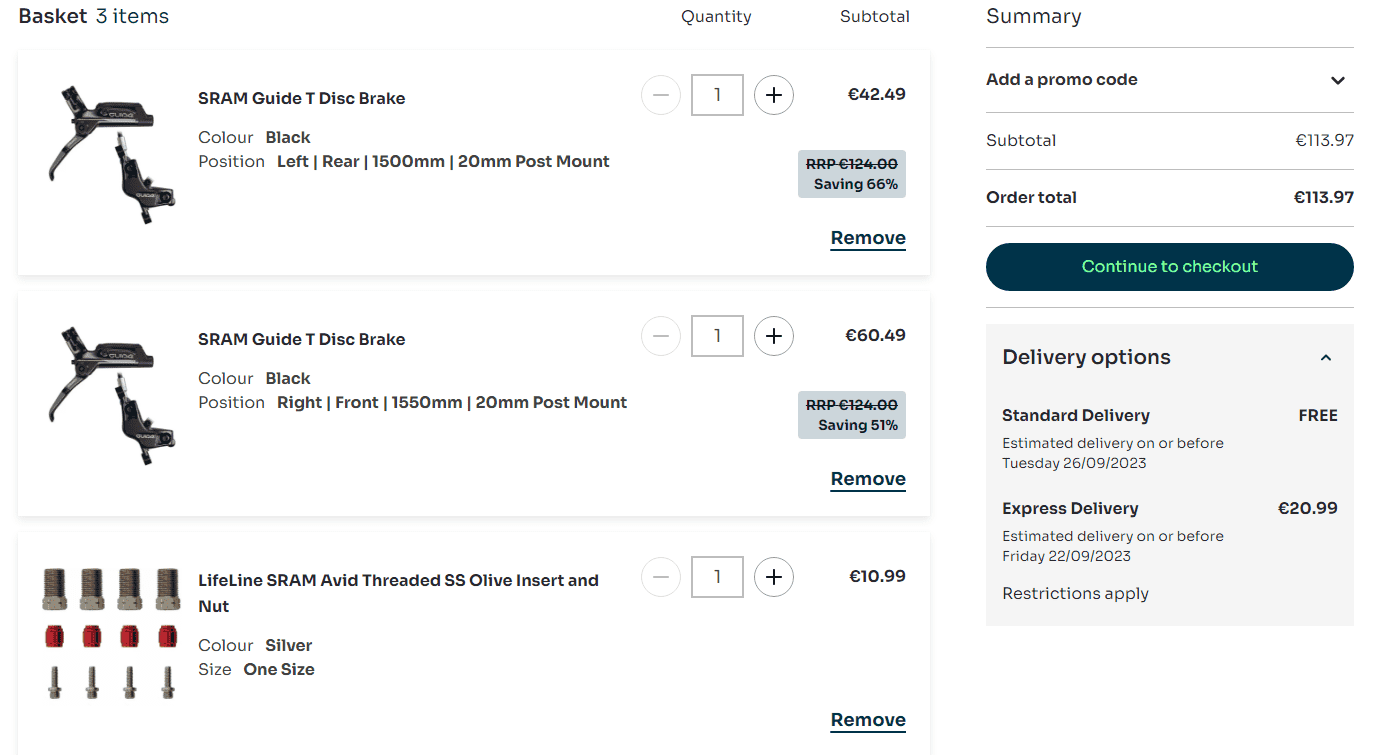1376x755 pixels.
Task: Open the LifeLine olive insert product image
Action: tap(111, 633)
